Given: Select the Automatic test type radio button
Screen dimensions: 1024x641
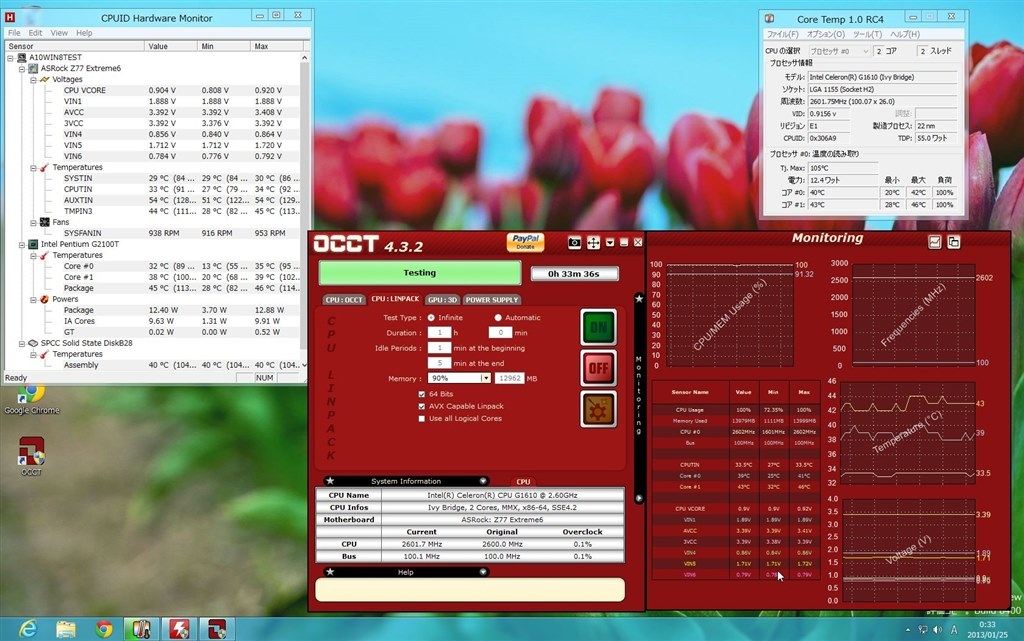Looking at the screenshot, I should click(x=498, y=318).
